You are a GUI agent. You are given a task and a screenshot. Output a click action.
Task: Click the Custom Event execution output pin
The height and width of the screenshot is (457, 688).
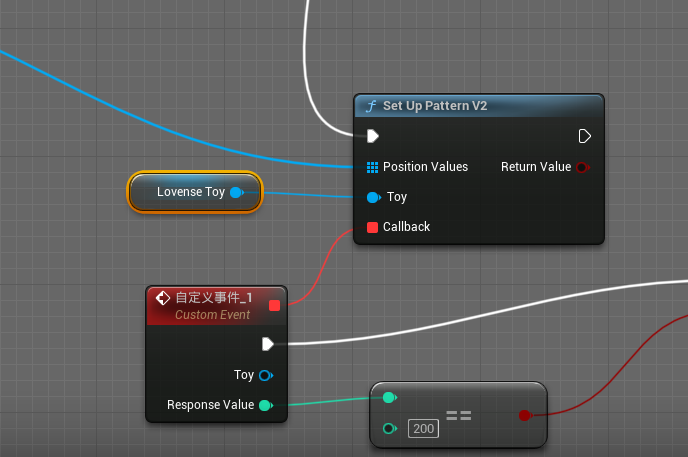[268, 344]
